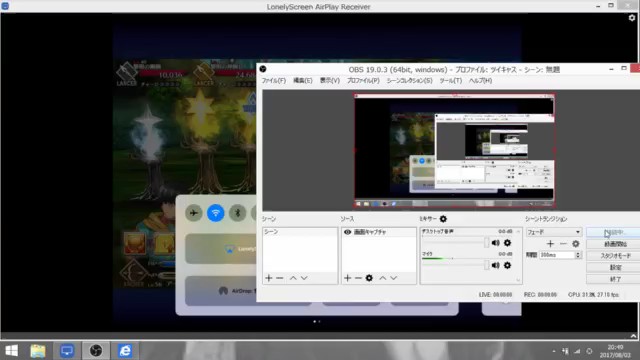This screenshot has height=360, width=640.
Task: Mute the Desktop Audio speaker icon
Action: point(496,243)
